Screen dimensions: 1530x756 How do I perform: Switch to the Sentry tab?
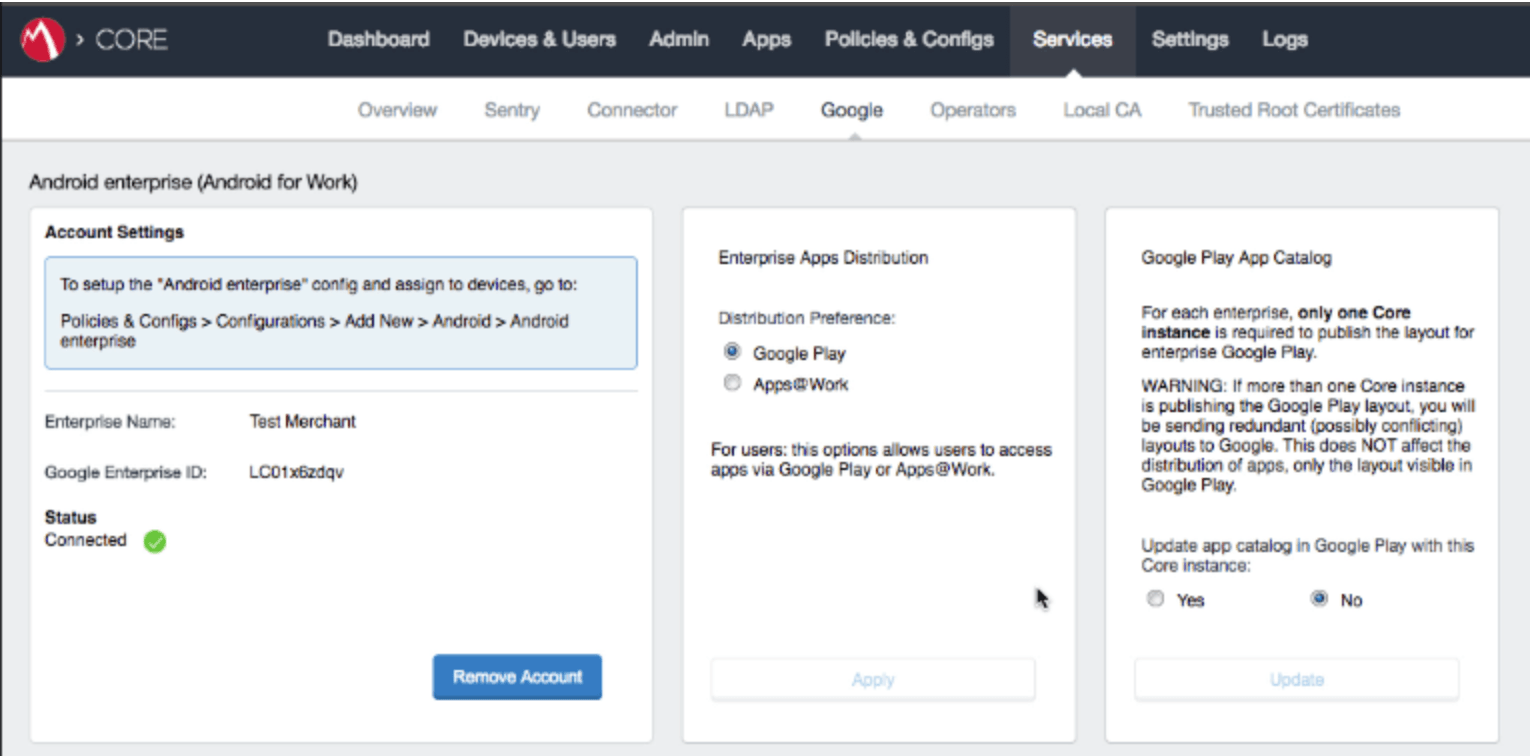click(512, 110)
